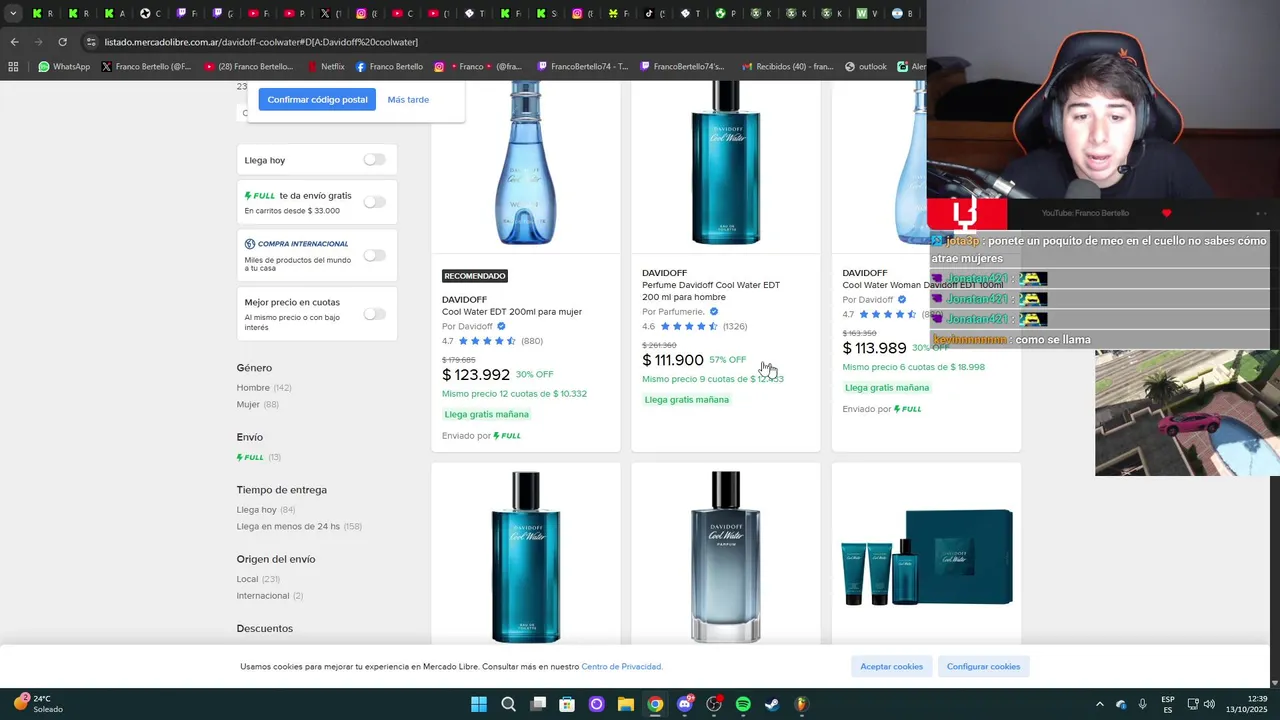
Task: Enable the Llega hoy filter switch
Action: click(x=374, y=160)
